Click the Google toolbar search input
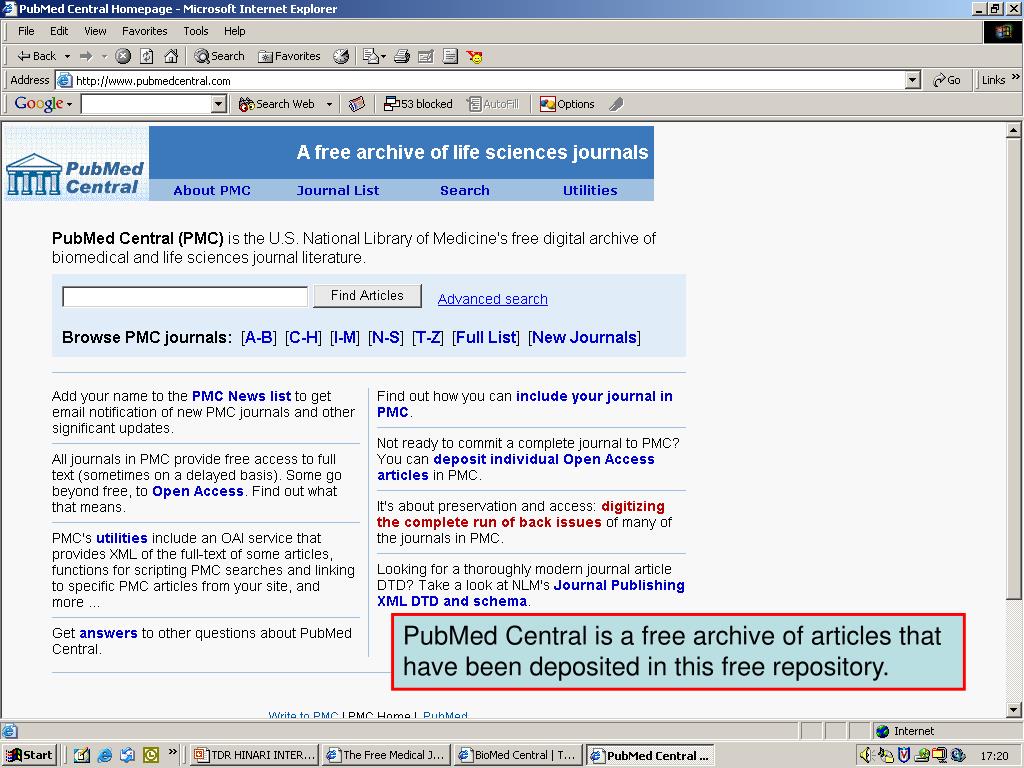This screenshot has width=1024, height=768. (x=146, y=104)
